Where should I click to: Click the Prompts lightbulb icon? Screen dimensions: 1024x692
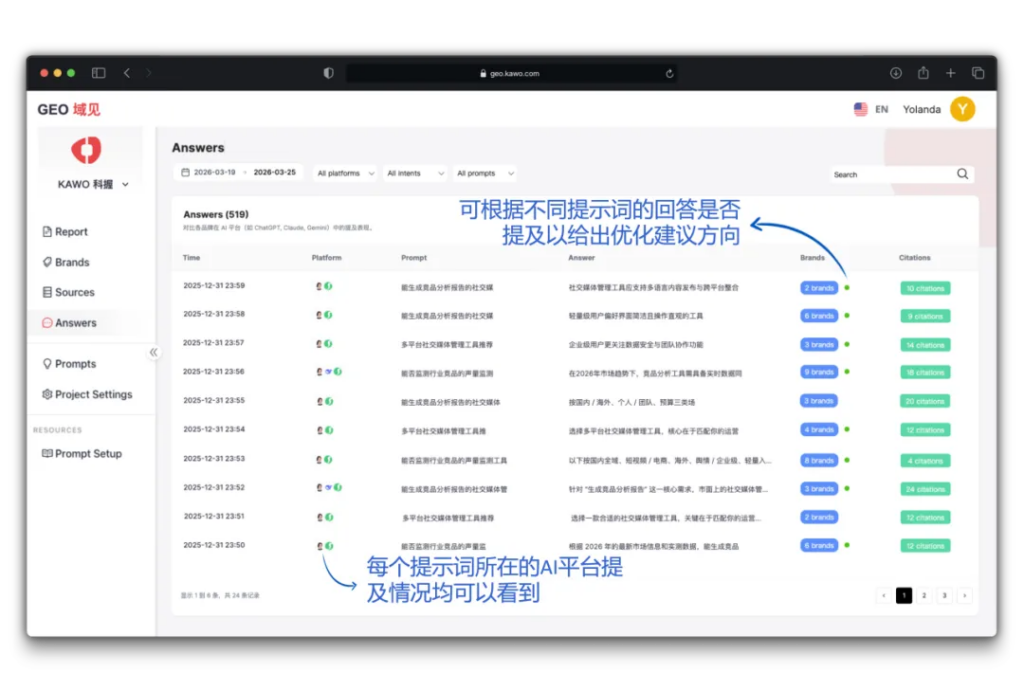pos(48,363)
